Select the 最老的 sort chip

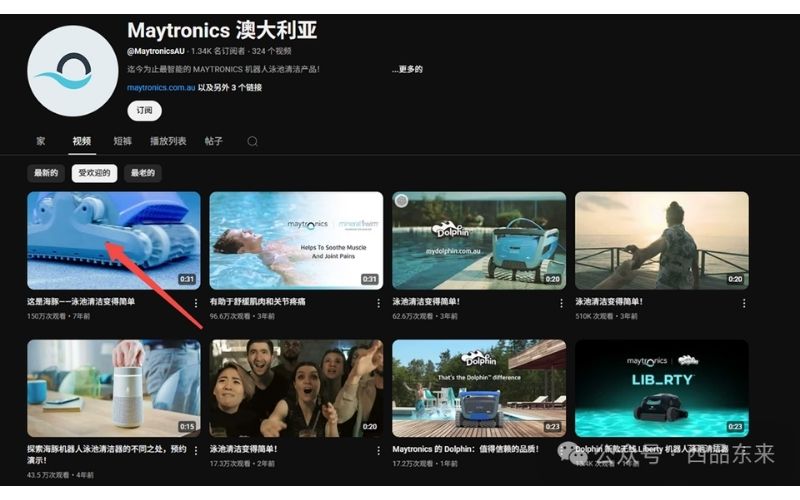click(143, 173)
